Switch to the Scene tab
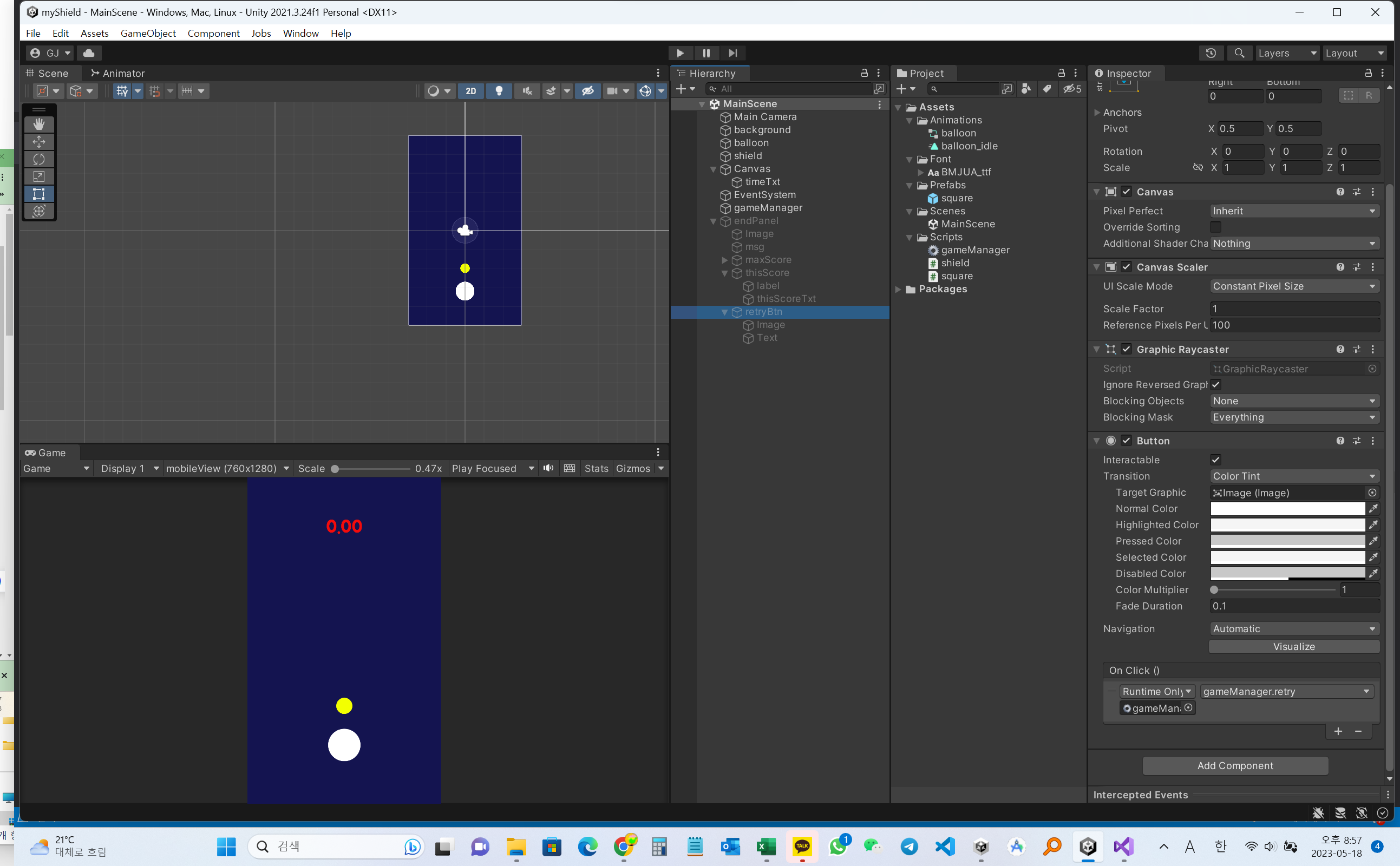 coord(47,73)
